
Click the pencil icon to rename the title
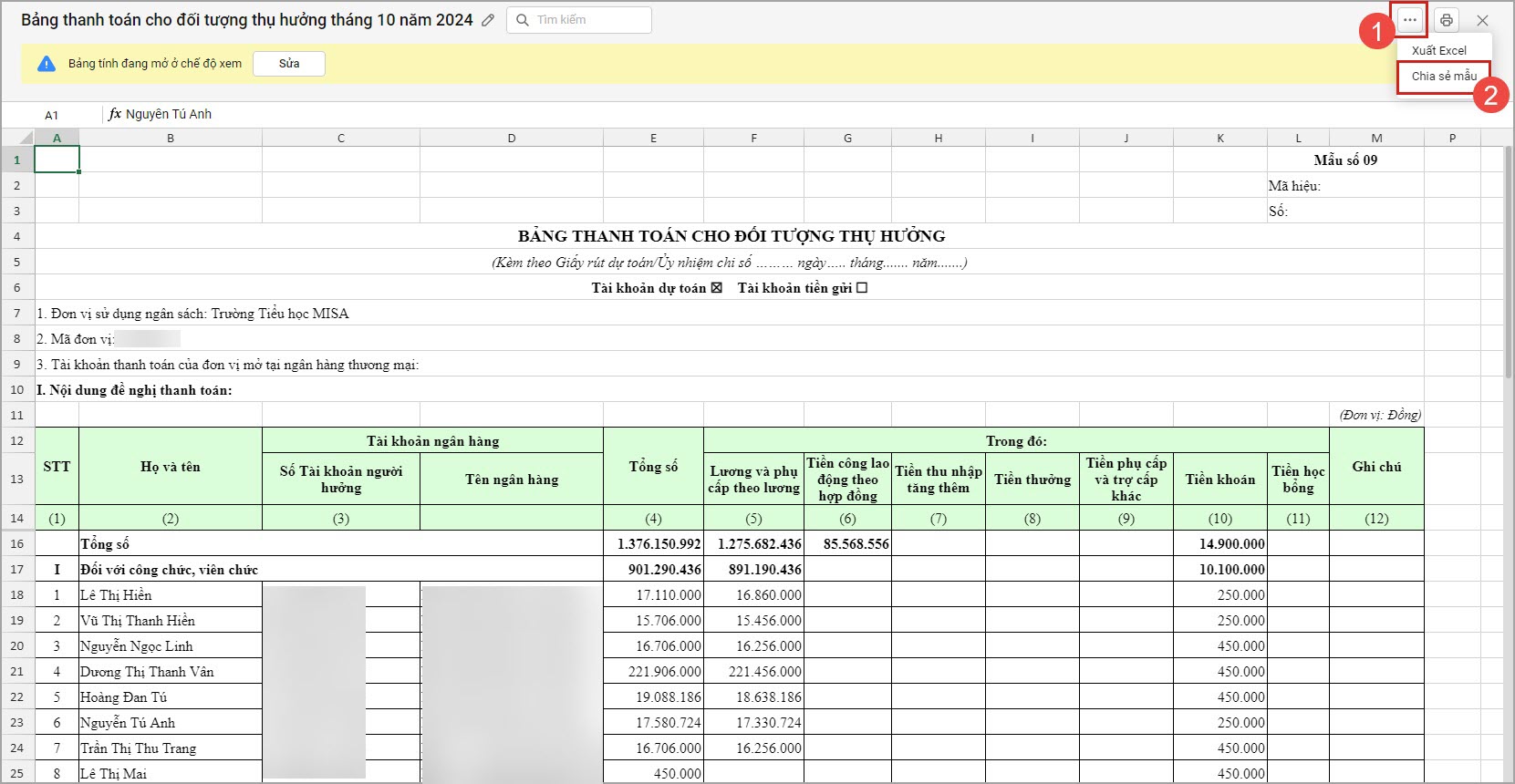click(x=488, y=20)
